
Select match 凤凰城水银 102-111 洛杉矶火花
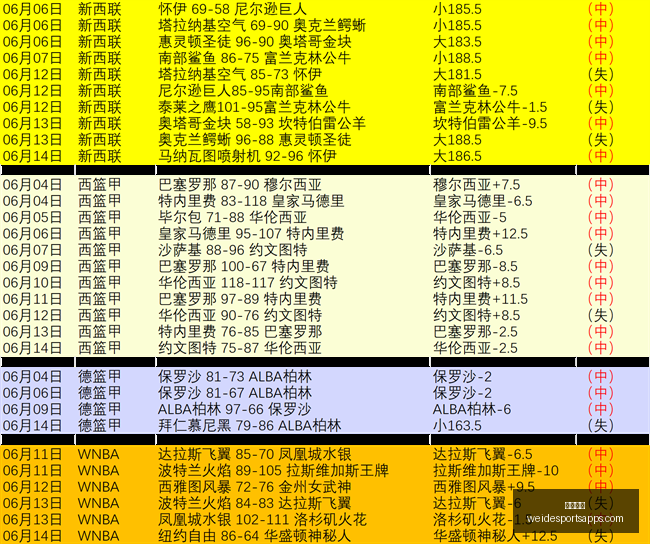[262, 520]
